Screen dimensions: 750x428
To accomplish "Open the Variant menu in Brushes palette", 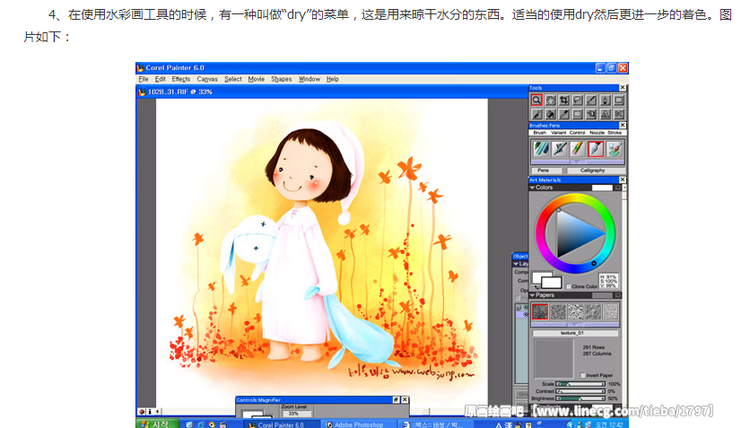I will (x=558, y=132).
